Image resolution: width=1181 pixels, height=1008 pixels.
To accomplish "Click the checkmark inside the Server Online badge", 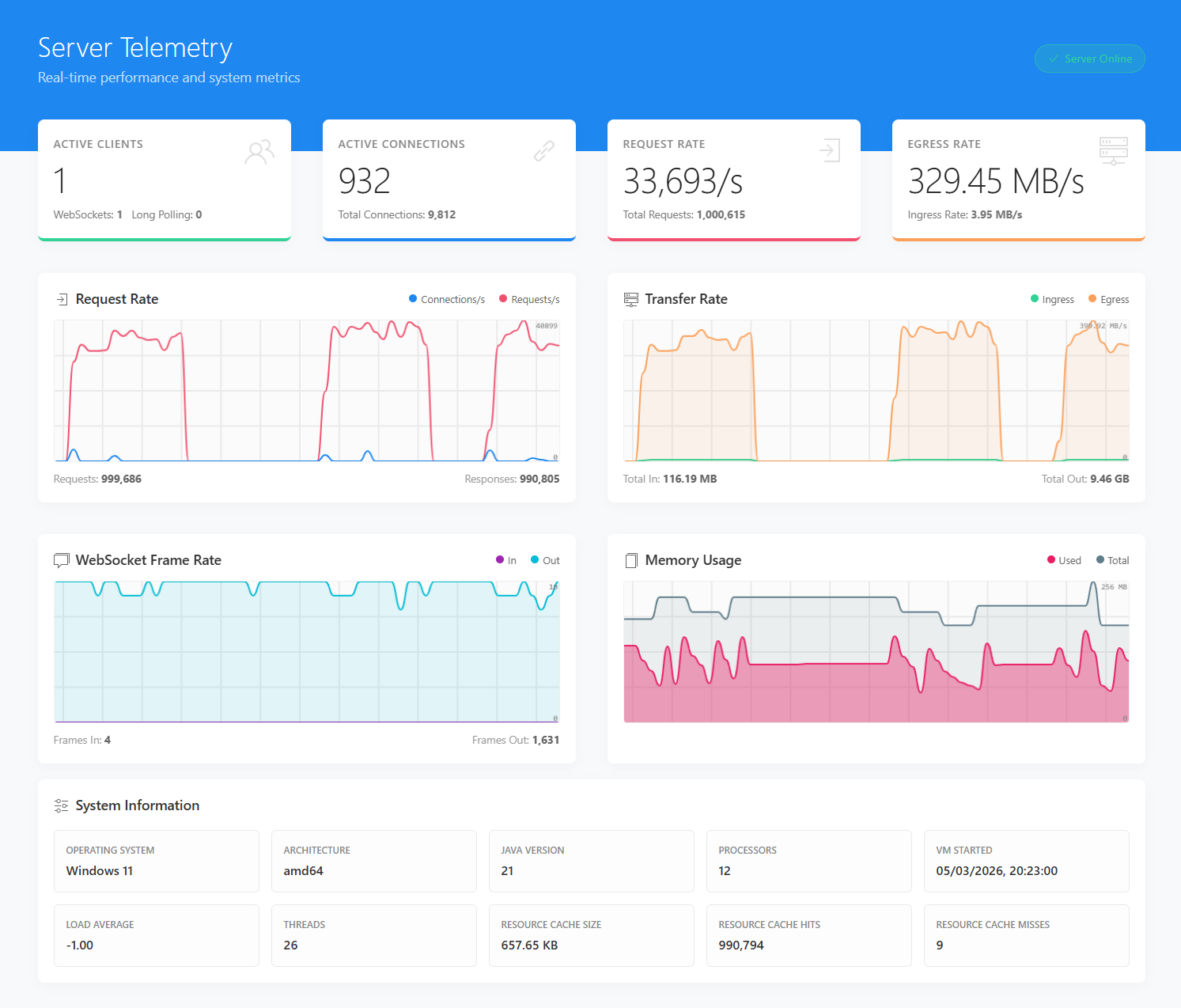I will tap(1054, 59).
